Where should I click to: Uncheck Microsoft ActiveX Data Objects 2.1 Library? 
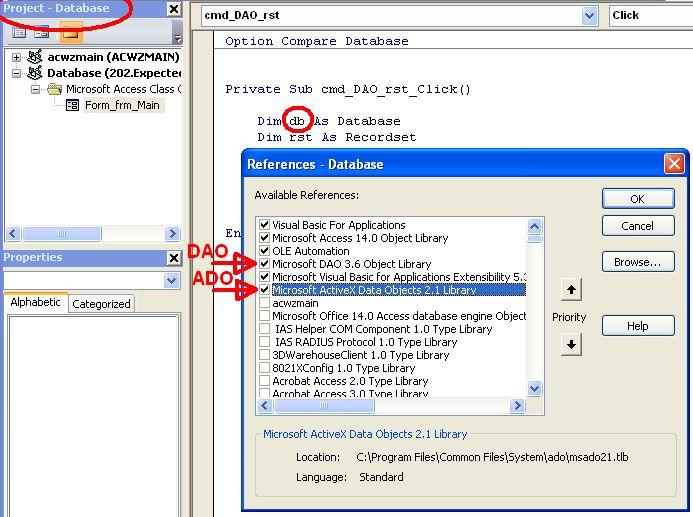tap(264, 290)
